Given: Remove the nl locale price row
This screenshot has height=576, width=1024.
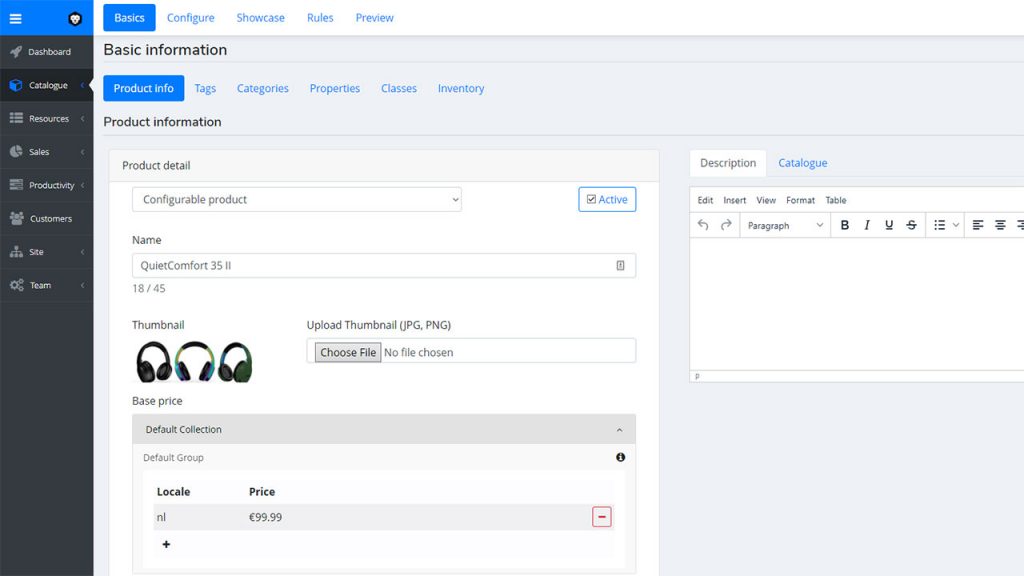Looking at the screenshot, I should [601, 517].
